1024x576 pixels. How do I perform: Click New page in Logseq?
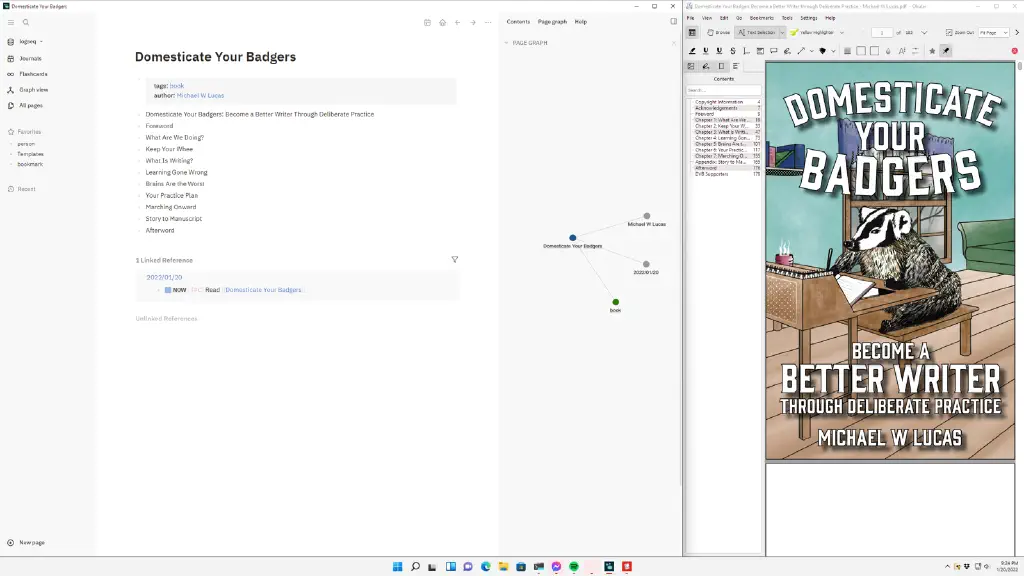[26, 543]
